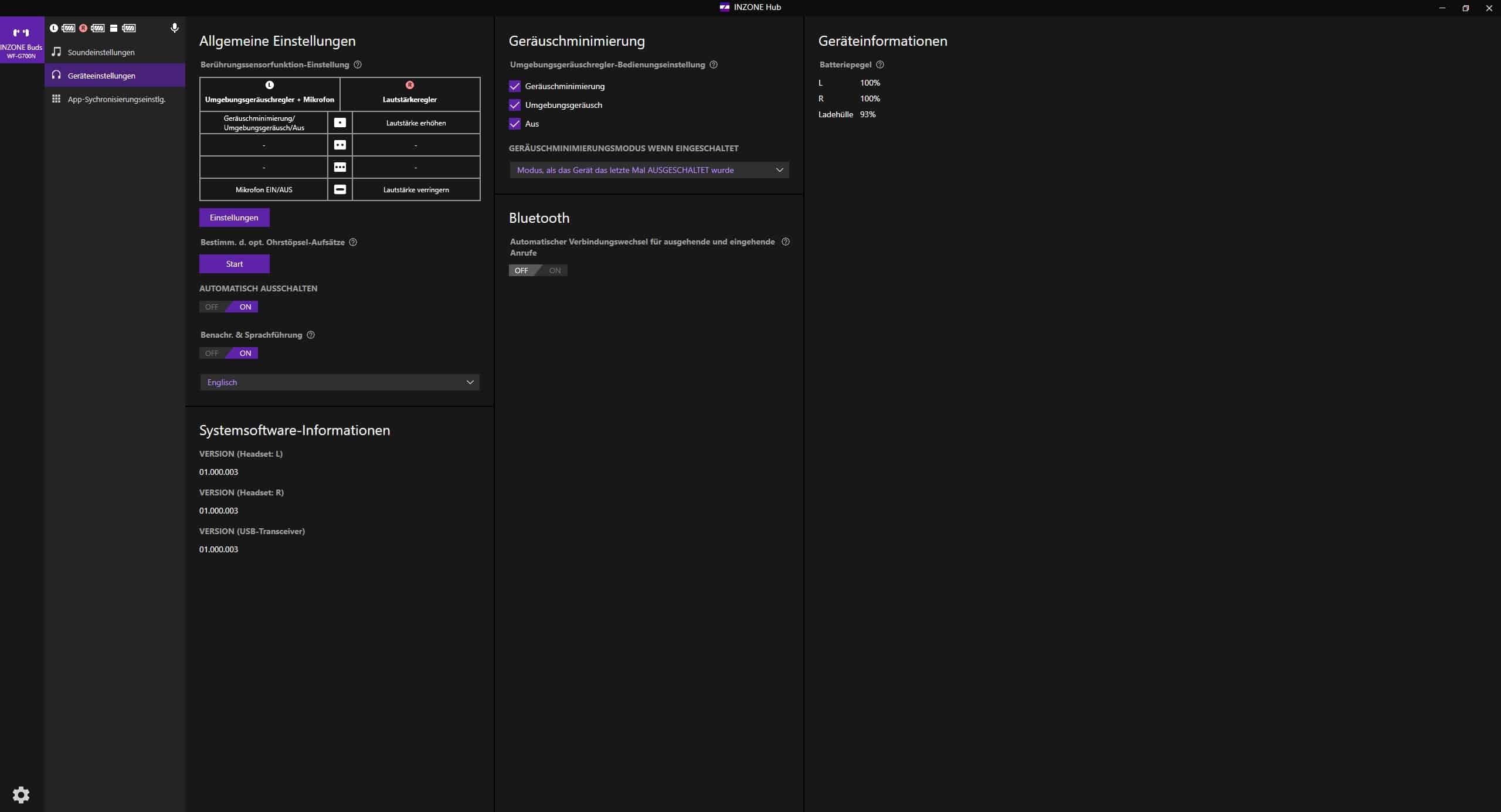Click help icon next to Benachr. & Sprachführung

(311, 335)
